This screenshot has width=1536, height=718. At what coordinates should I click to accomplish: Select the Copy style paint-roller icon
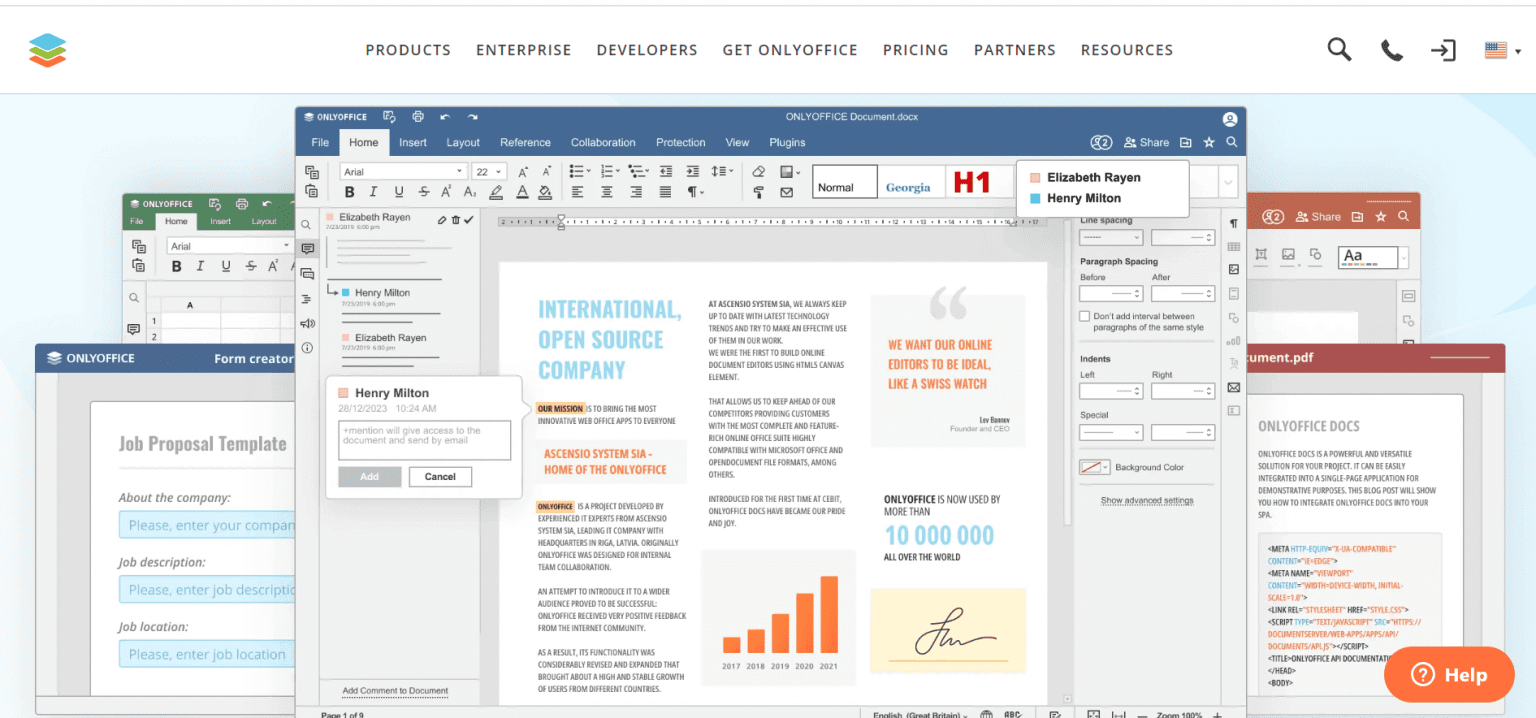click(759, 192)
